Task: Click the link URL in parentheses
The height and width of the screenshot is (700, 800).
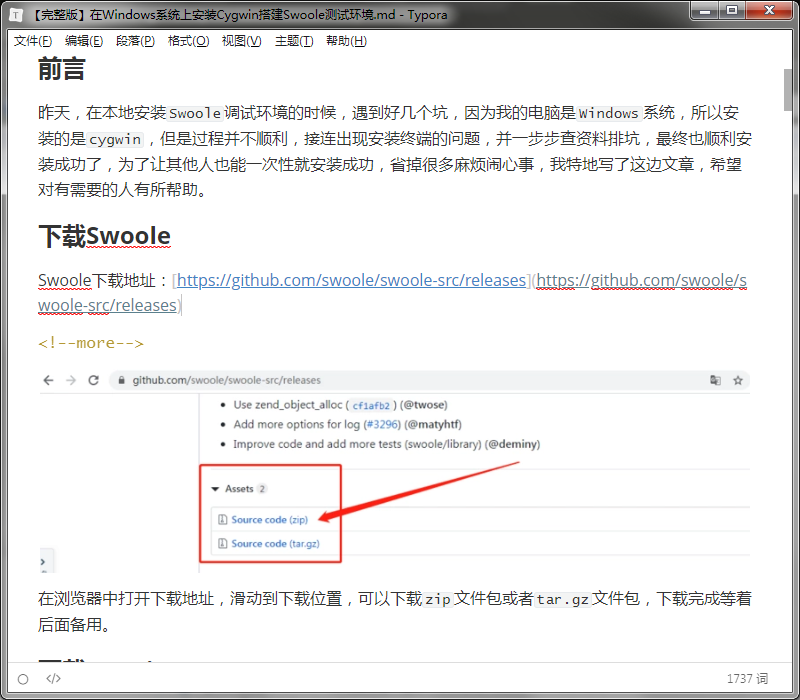Action: point(392,292)
